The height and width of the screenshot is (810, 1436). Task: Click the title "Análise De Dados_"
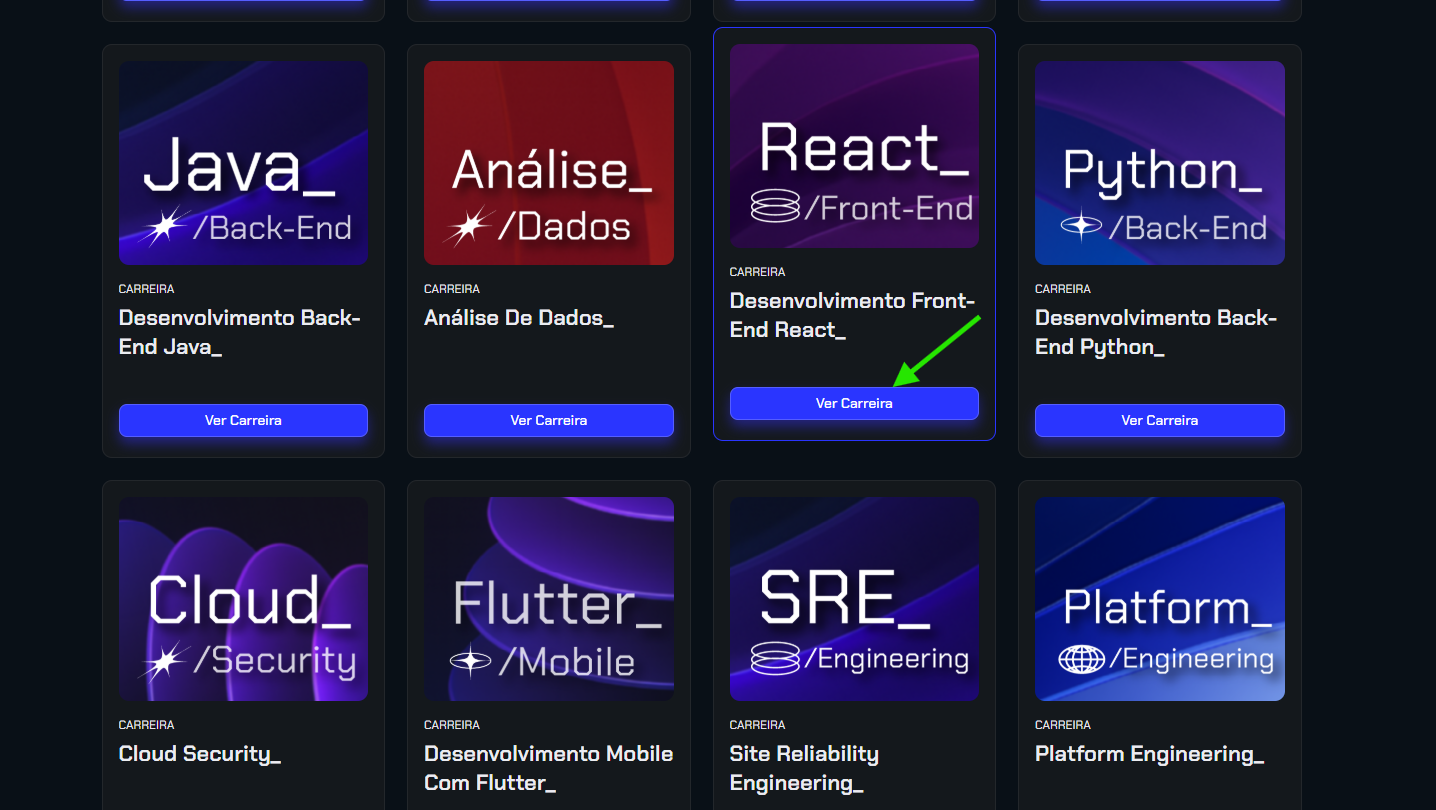(x=519, y=318)
